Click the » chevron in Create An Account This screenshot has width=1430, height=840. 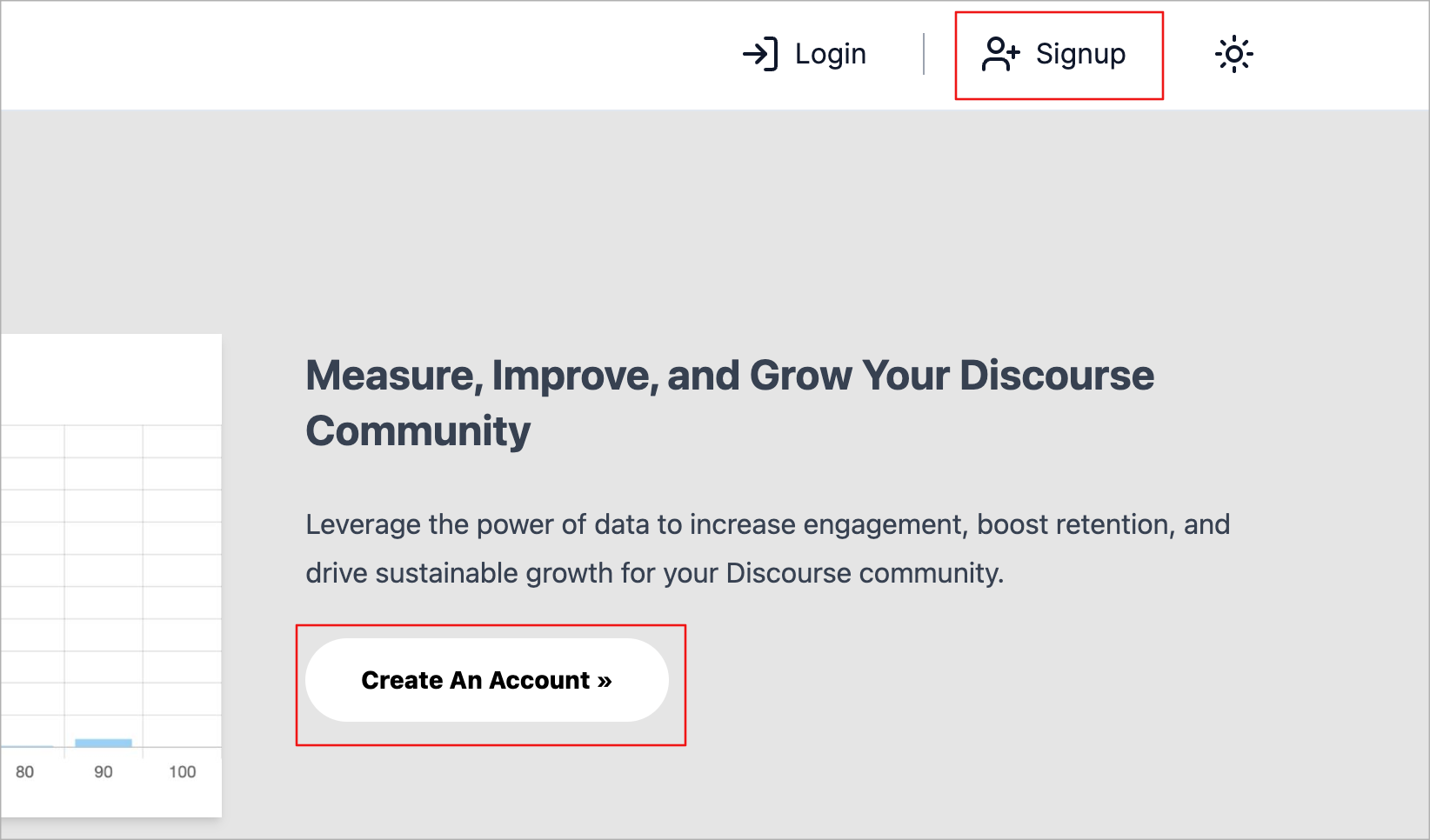click(x=605, y=681)
